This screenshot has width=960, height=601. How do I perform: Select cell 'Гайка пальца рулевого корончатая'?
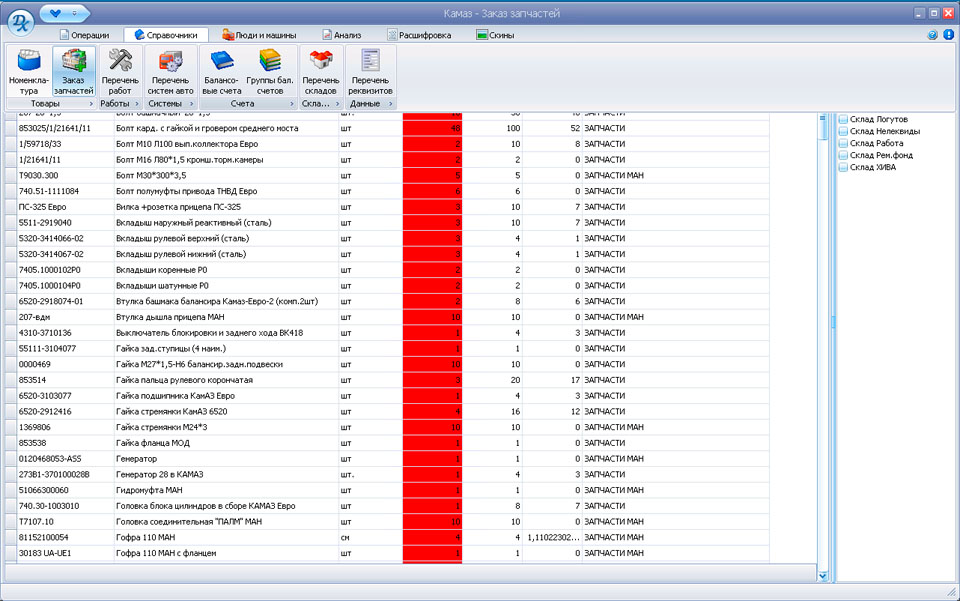point(226,380)
